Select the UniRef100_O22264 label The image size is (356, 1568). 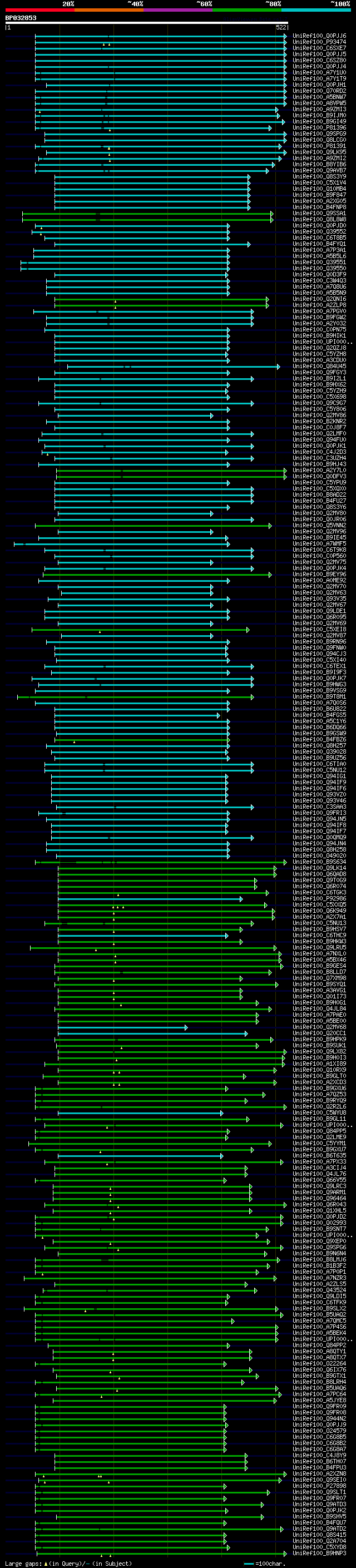(319, 1364)
